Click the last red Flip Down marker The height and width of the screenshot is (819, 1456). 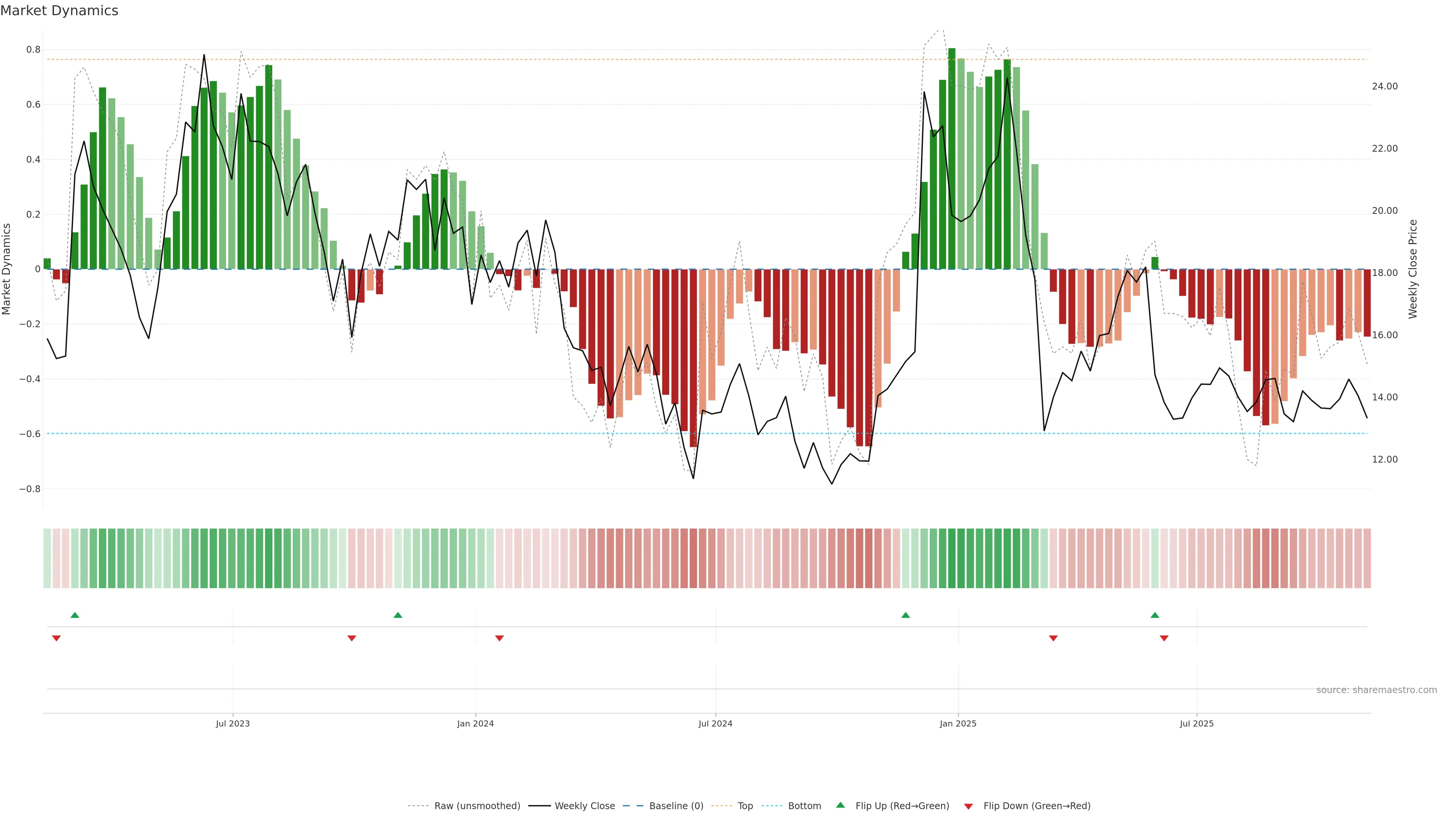click(x=1164, y=638)
